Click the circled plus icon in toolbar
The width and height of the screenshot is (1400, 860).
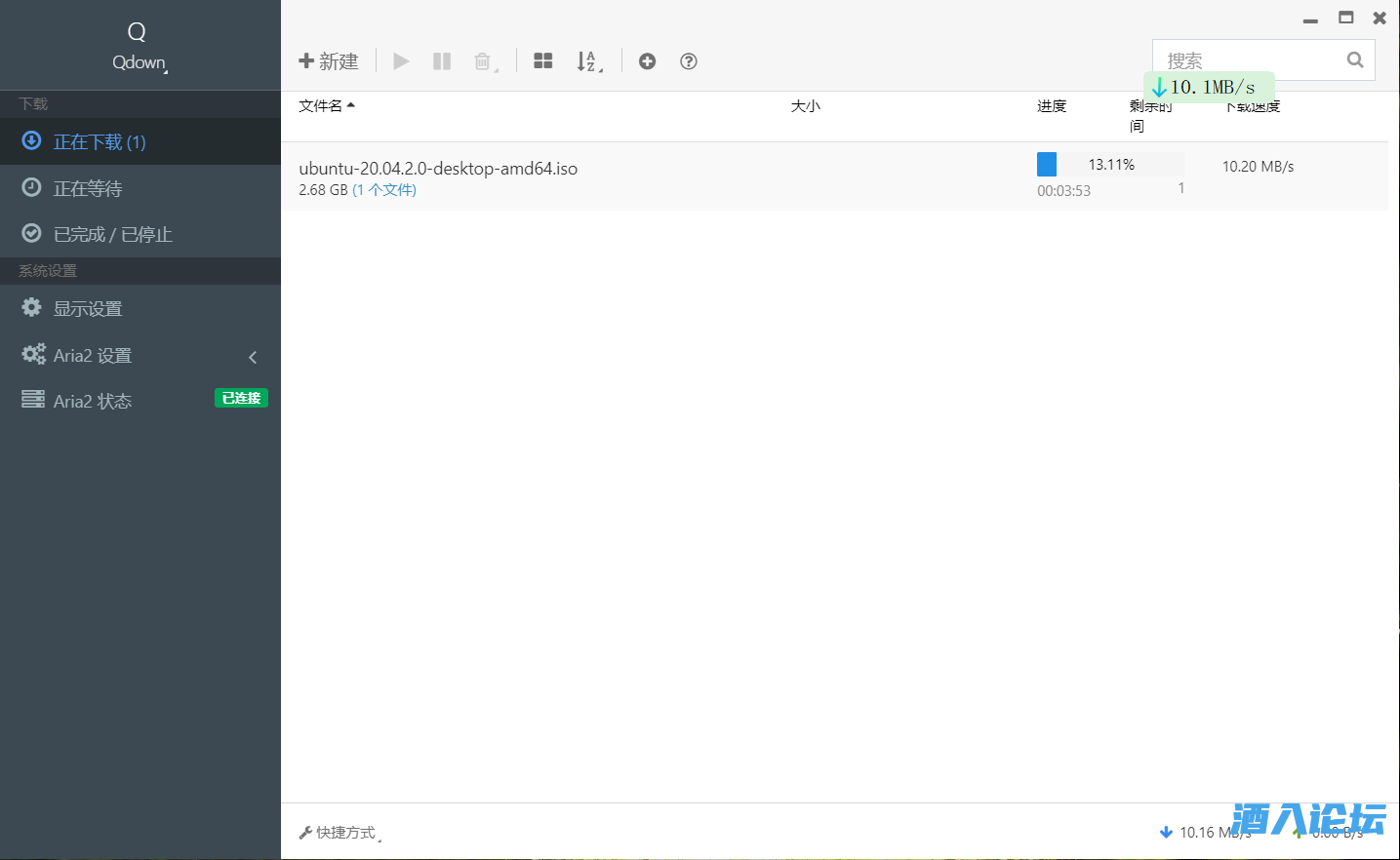(647, 61)
